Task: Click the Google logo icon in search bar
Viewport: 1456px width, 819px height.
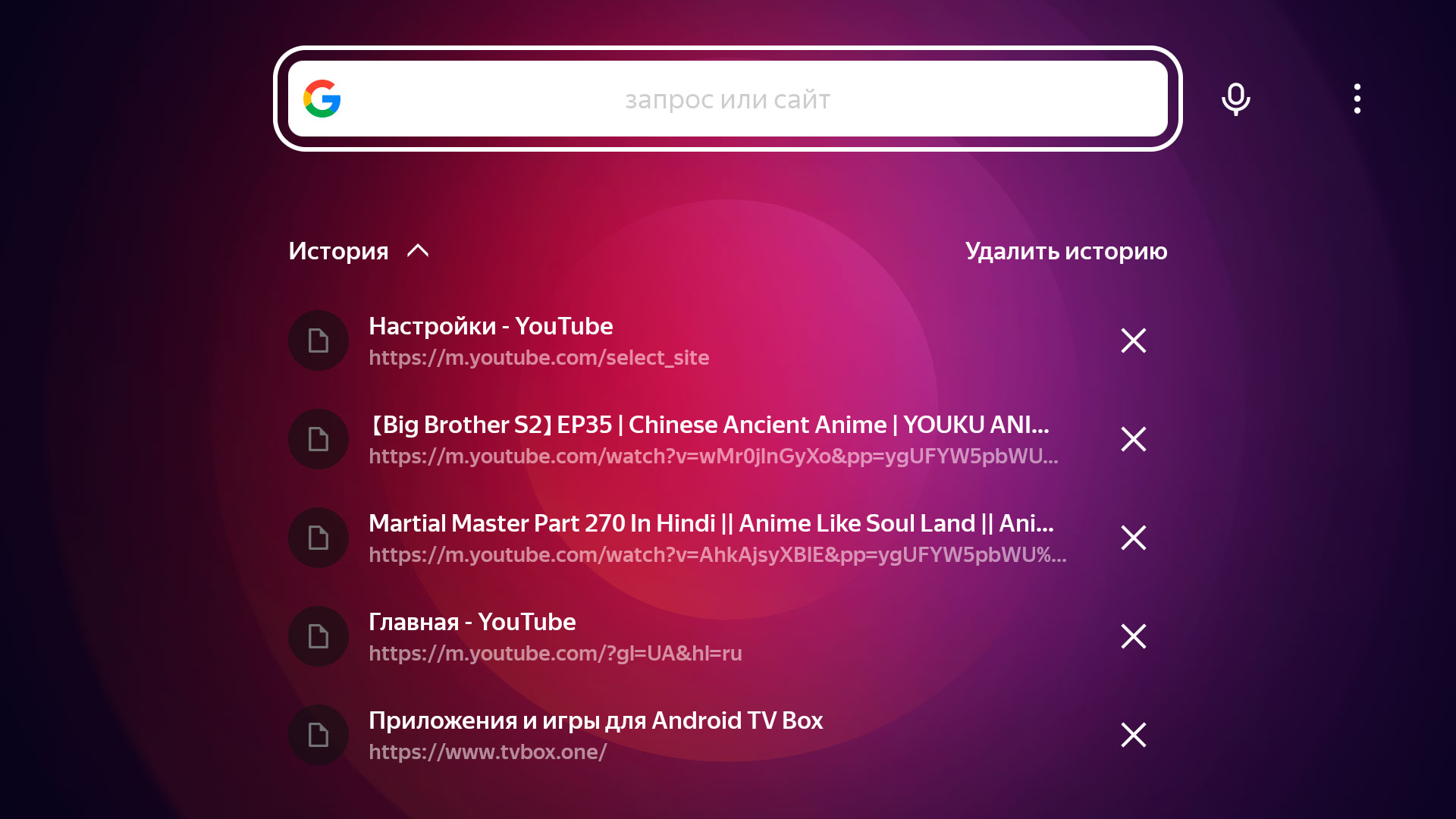Action: pos(322,99)
